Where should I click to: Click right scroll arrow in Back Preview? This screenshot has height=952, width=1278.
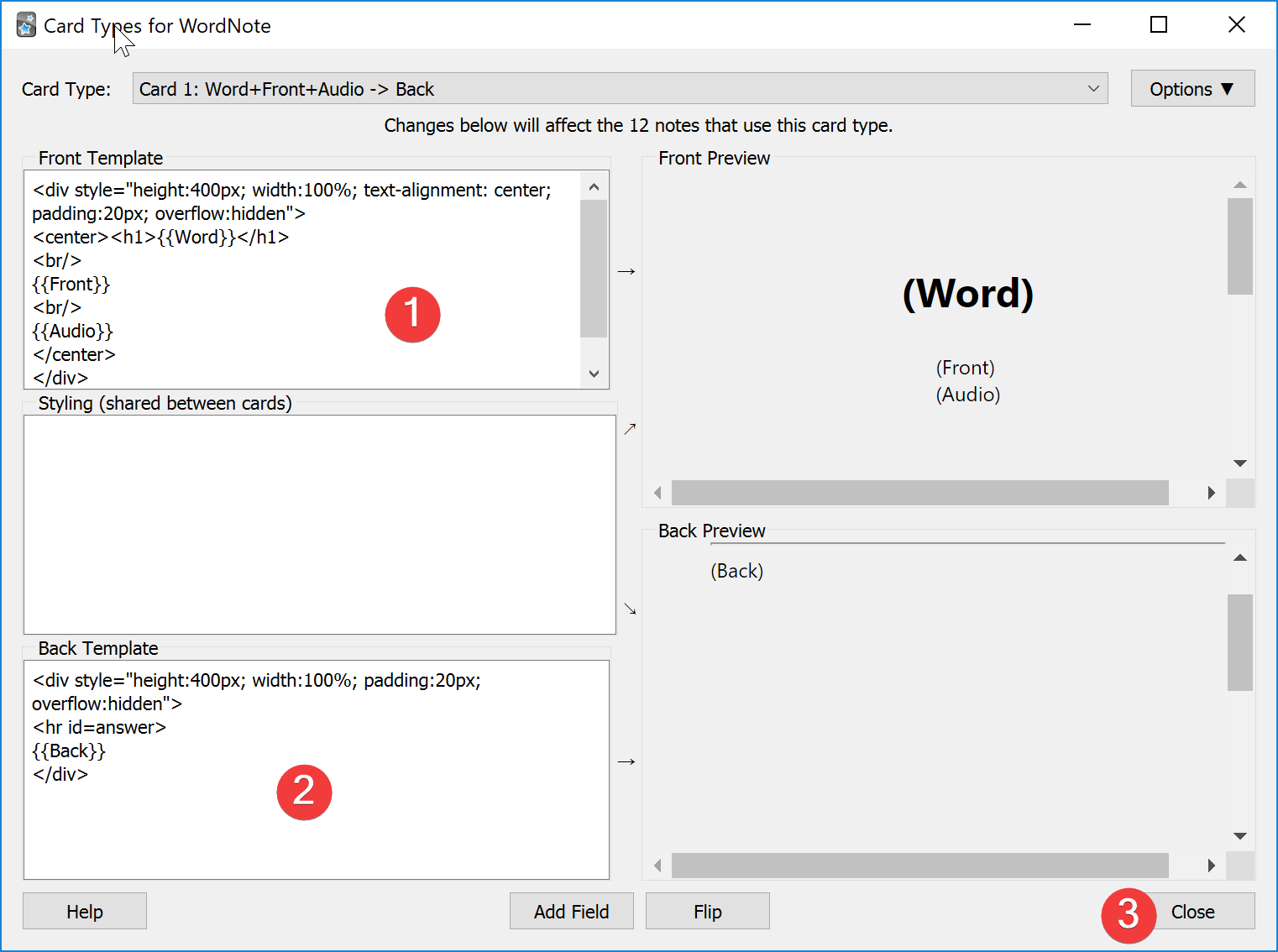[1211, 866]
